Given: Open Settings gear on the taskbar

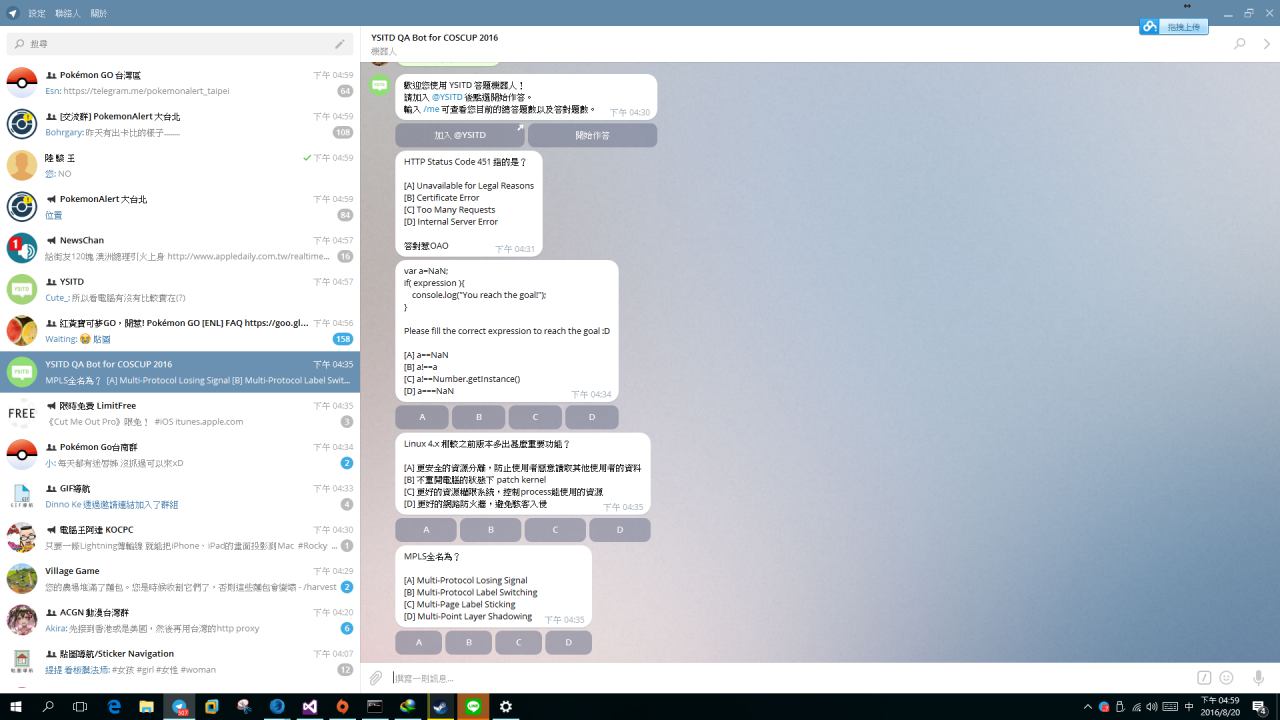Looking at the screenshot, I should tap(506, 706).
